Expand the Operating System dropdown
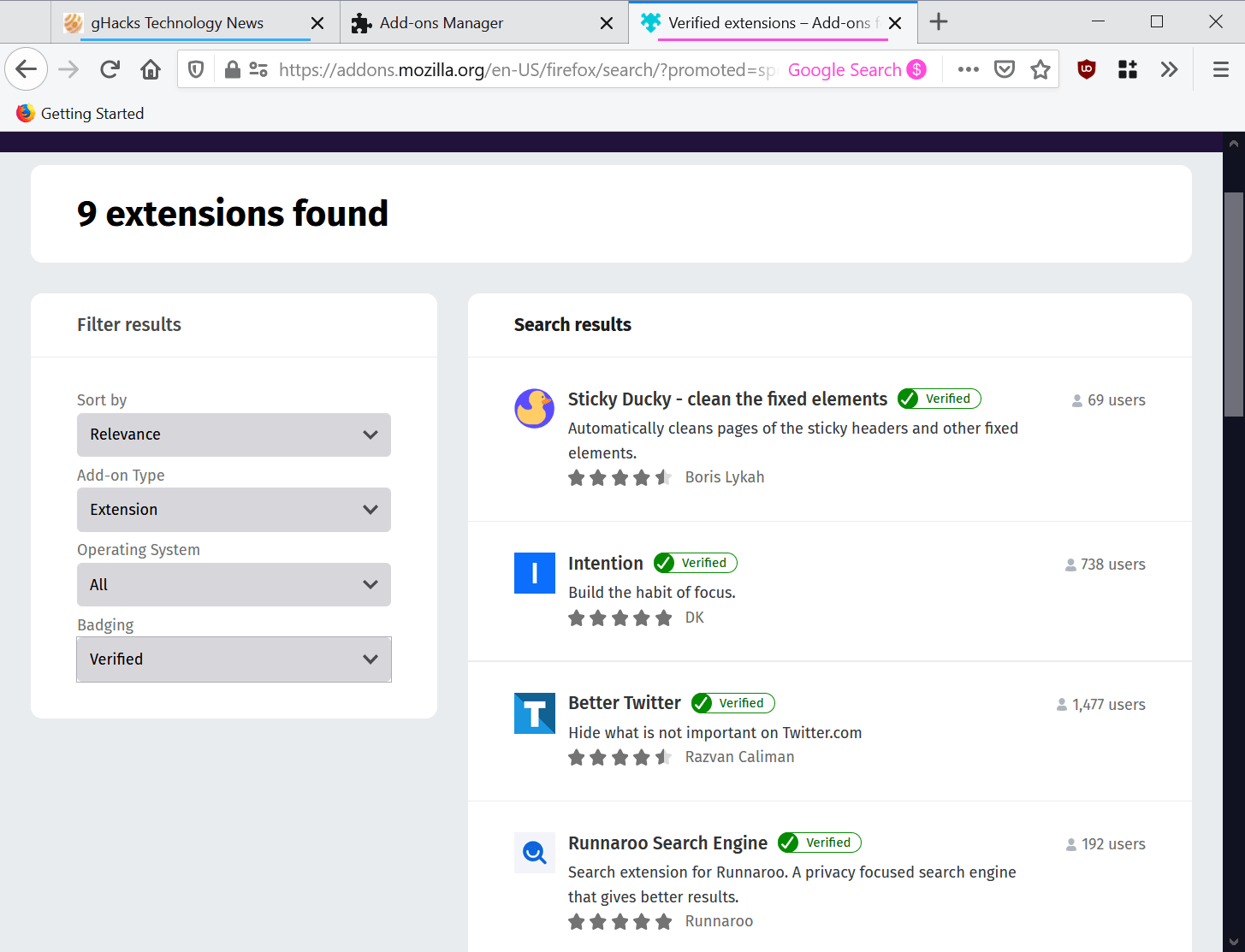 pyautogui.click(x=234, y=585)
